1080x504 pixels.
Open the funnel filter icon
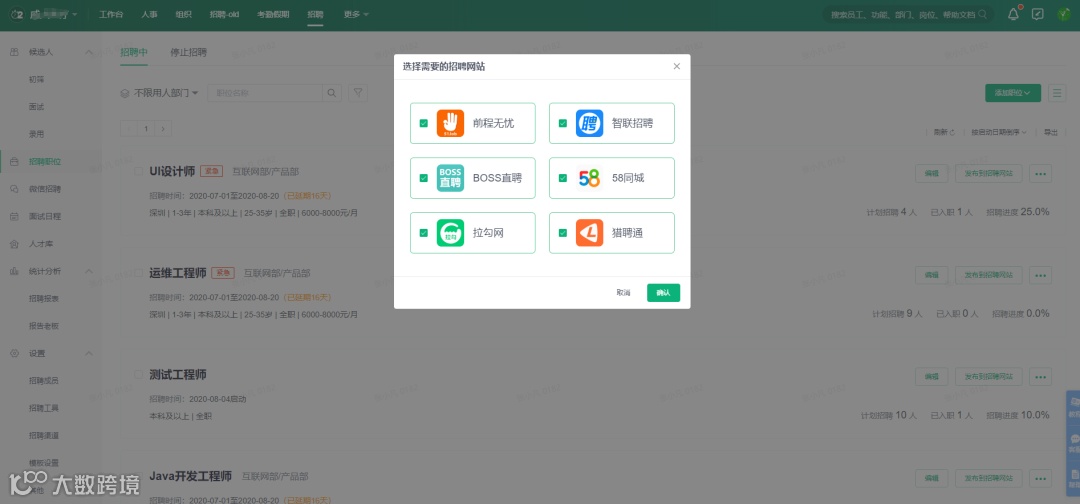[358, 93]
